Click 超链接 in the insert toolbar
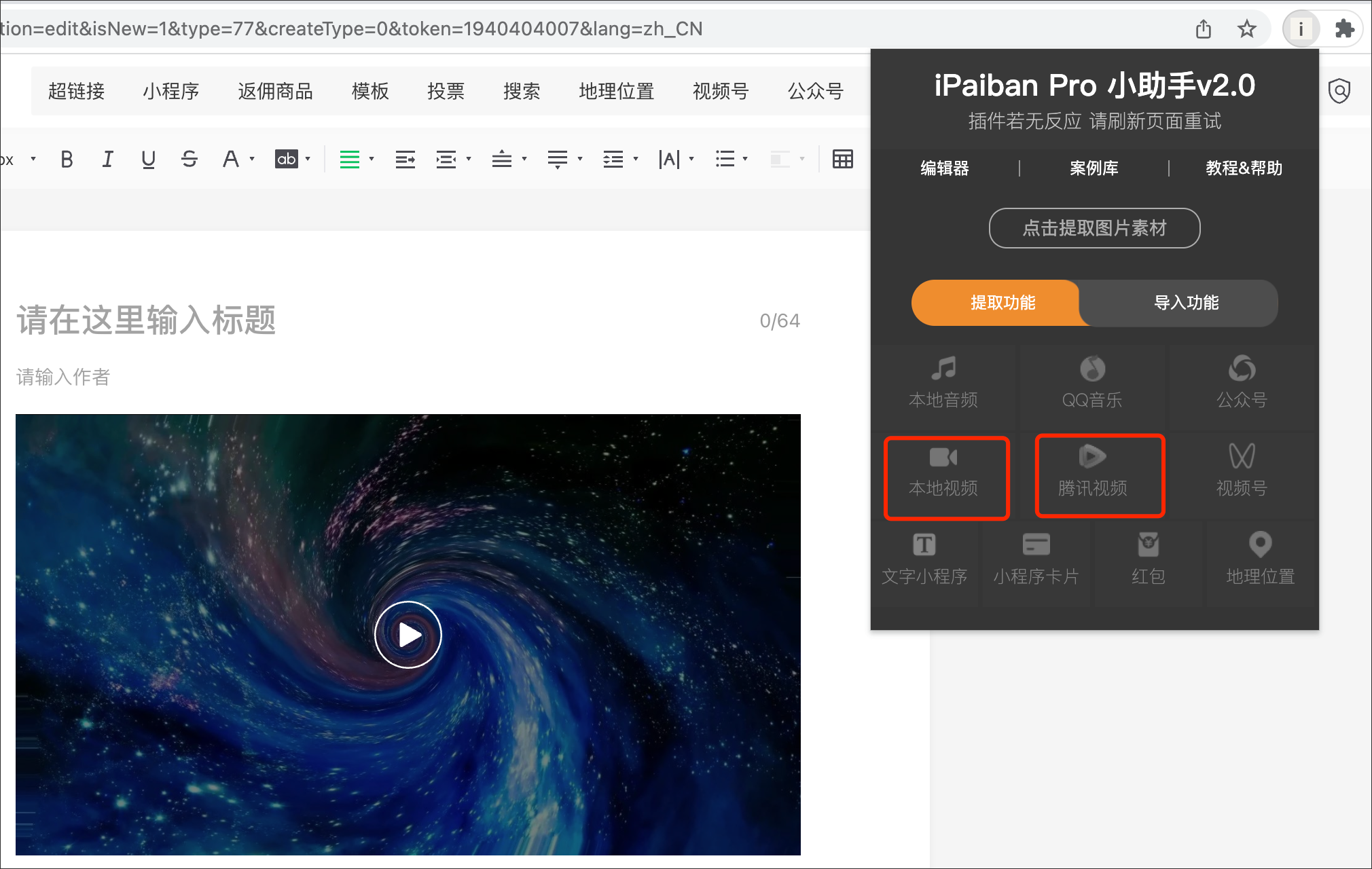Image resolution: width=1372 pixels, height=869 pixels. (76, 91)
